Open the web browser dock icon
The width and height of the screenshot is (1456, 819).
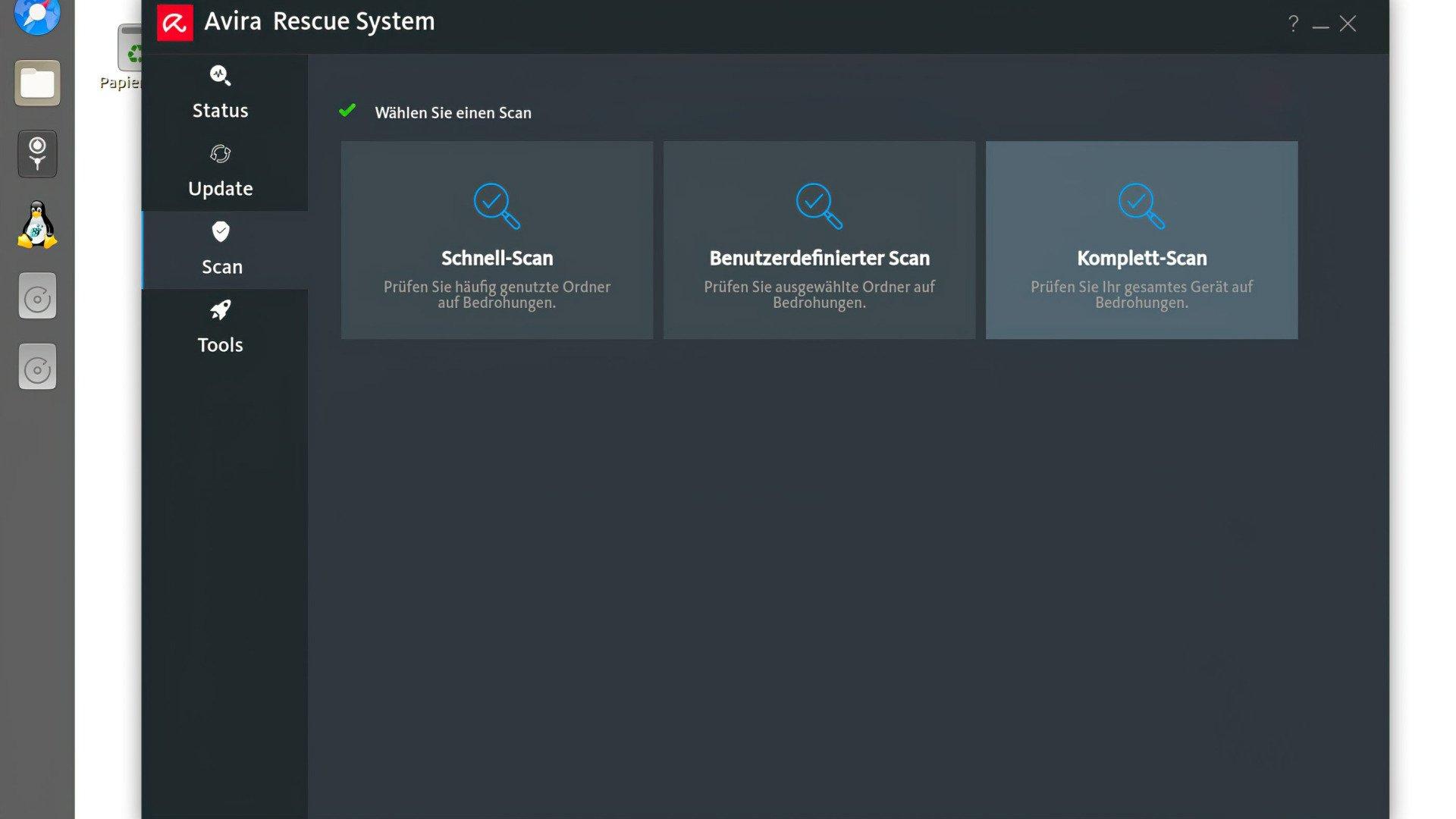(x=37, y=15)
